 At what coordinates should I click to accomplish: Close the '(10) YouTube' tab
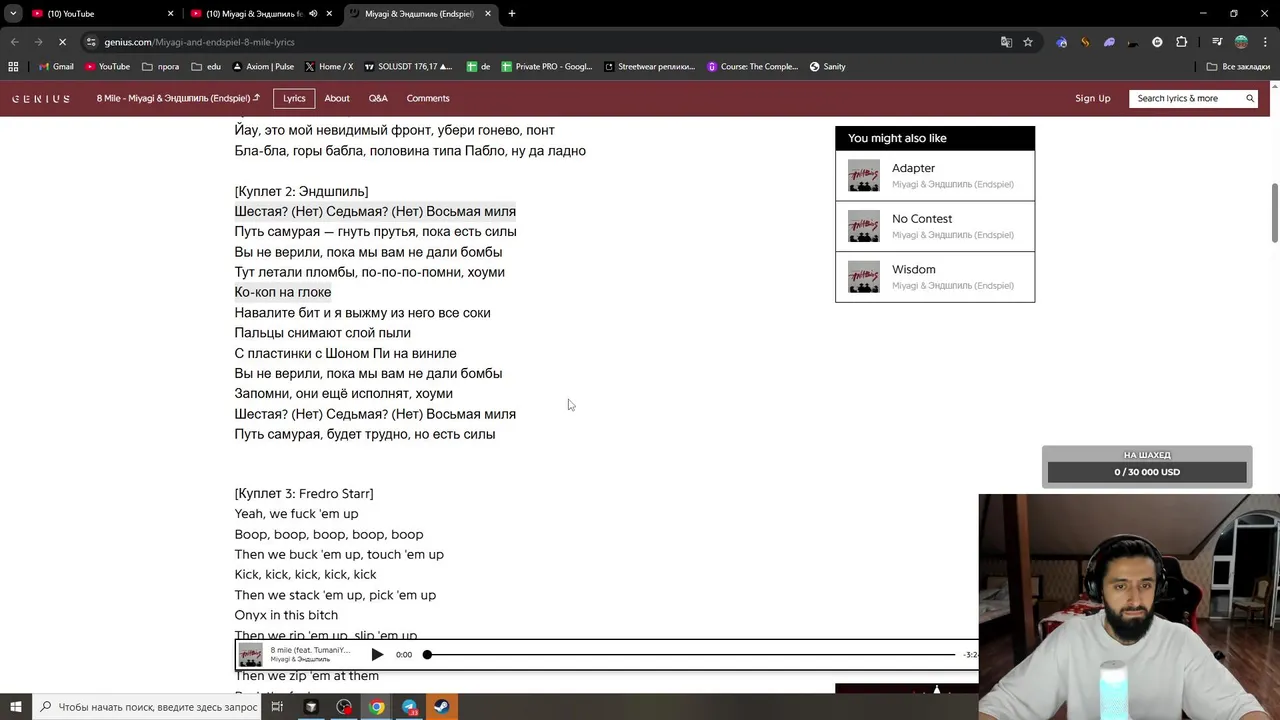[x=170, y=14]
